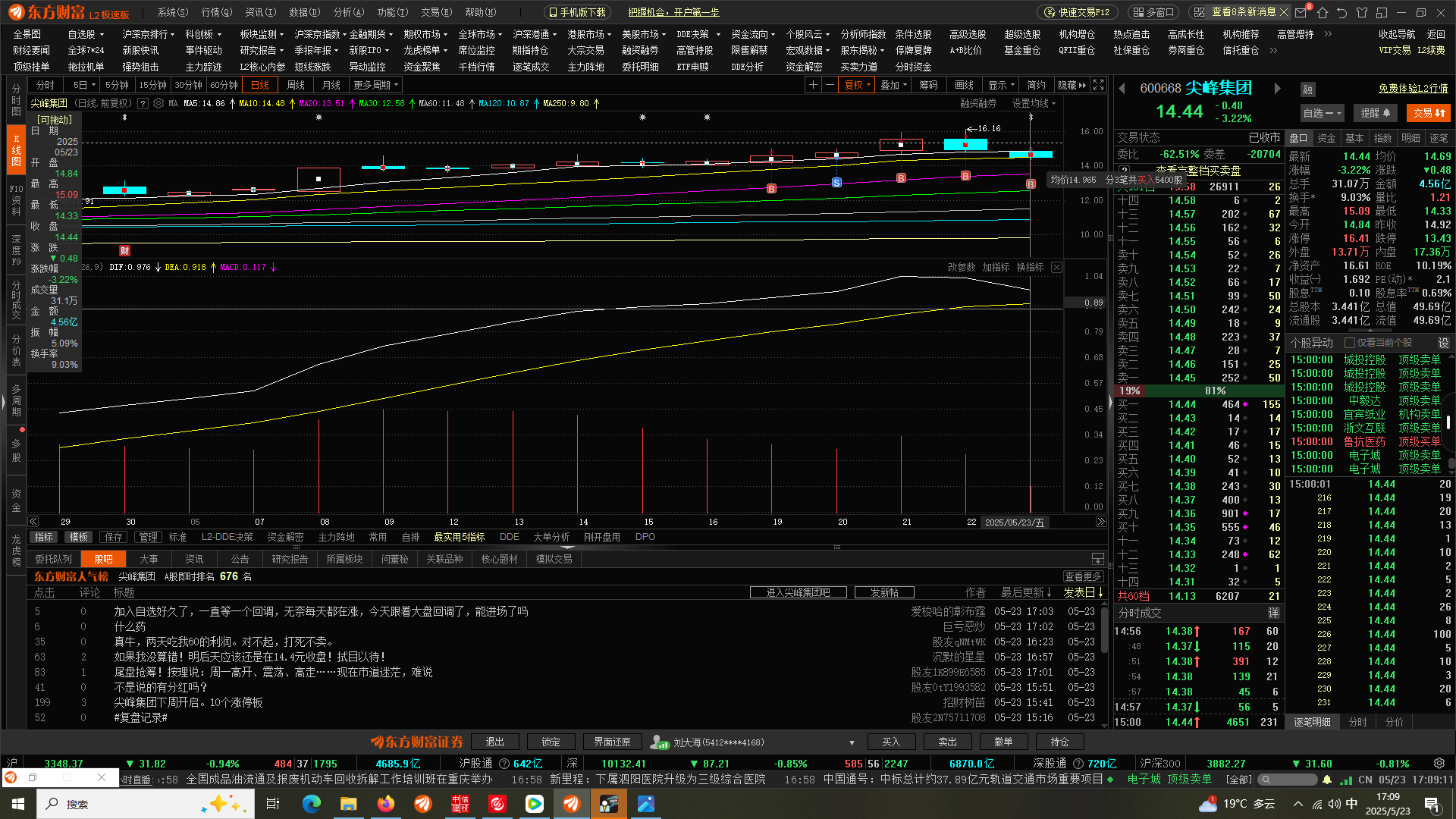The image size is (1456, 819).
Task: Open Microsoft Edge from taskbar
Action: tap(312, 804)
